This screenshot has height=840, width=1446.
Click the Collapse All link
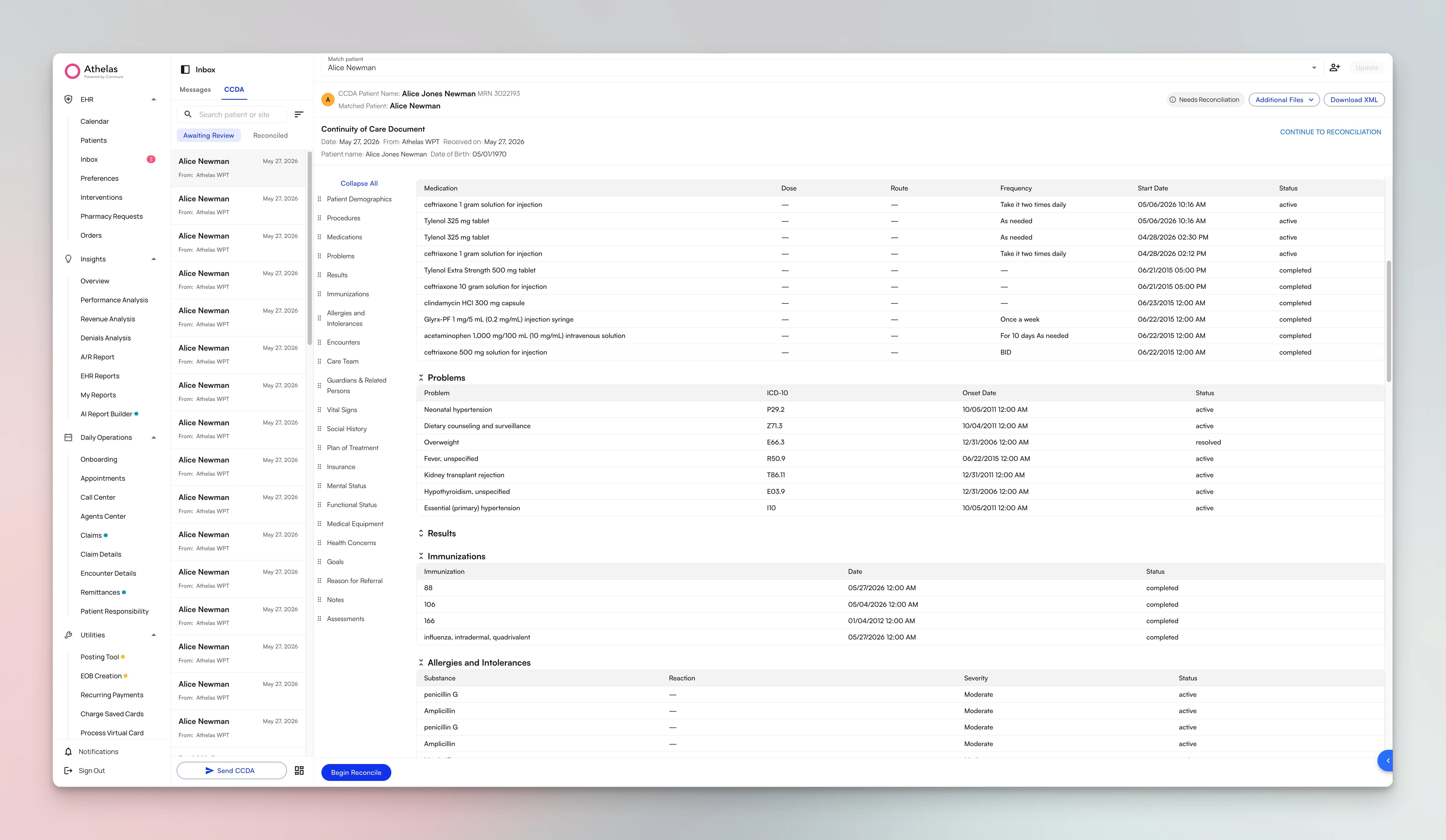point(359,184)
